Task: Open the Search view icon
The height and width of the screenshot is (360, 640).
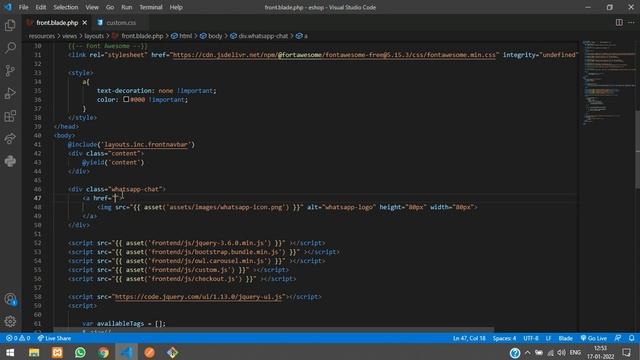Action: 10,48
